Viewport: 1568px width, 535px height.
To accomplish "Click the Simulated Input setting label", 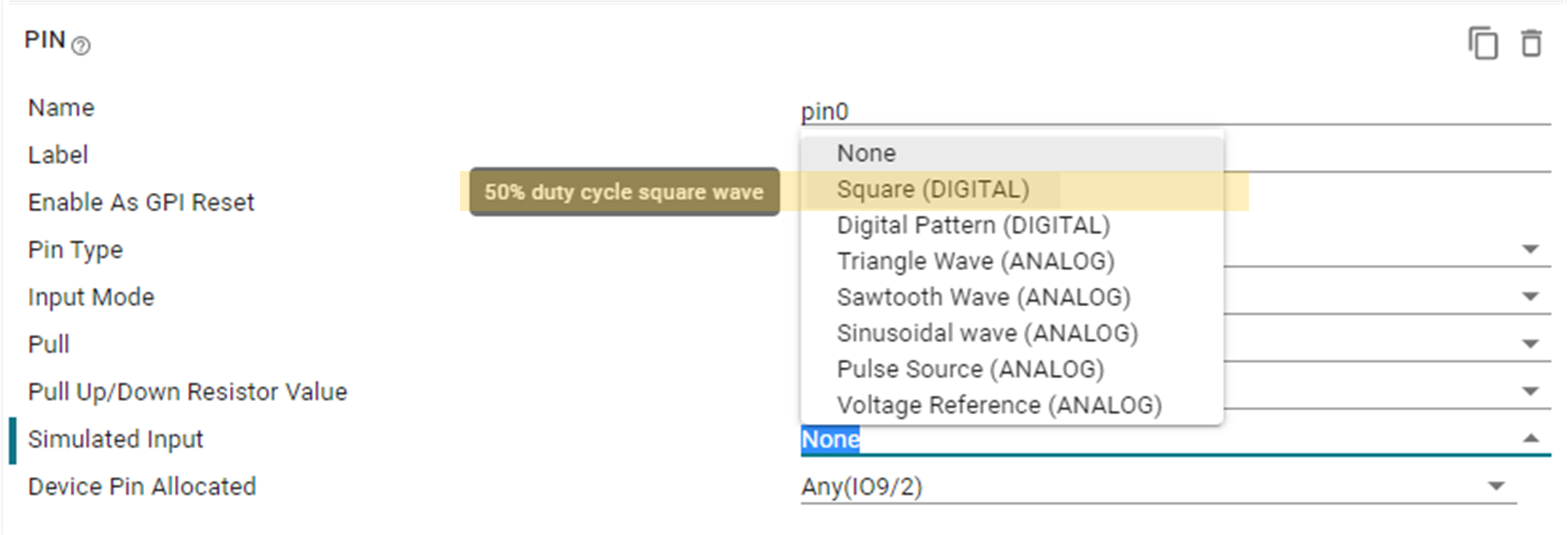I will pyautogui.click(x=116, y=439).
